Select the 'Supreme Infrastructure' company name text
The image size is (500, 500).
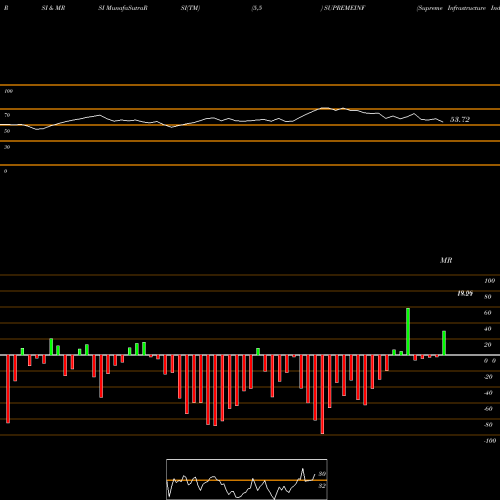click(x=452, y=8)
